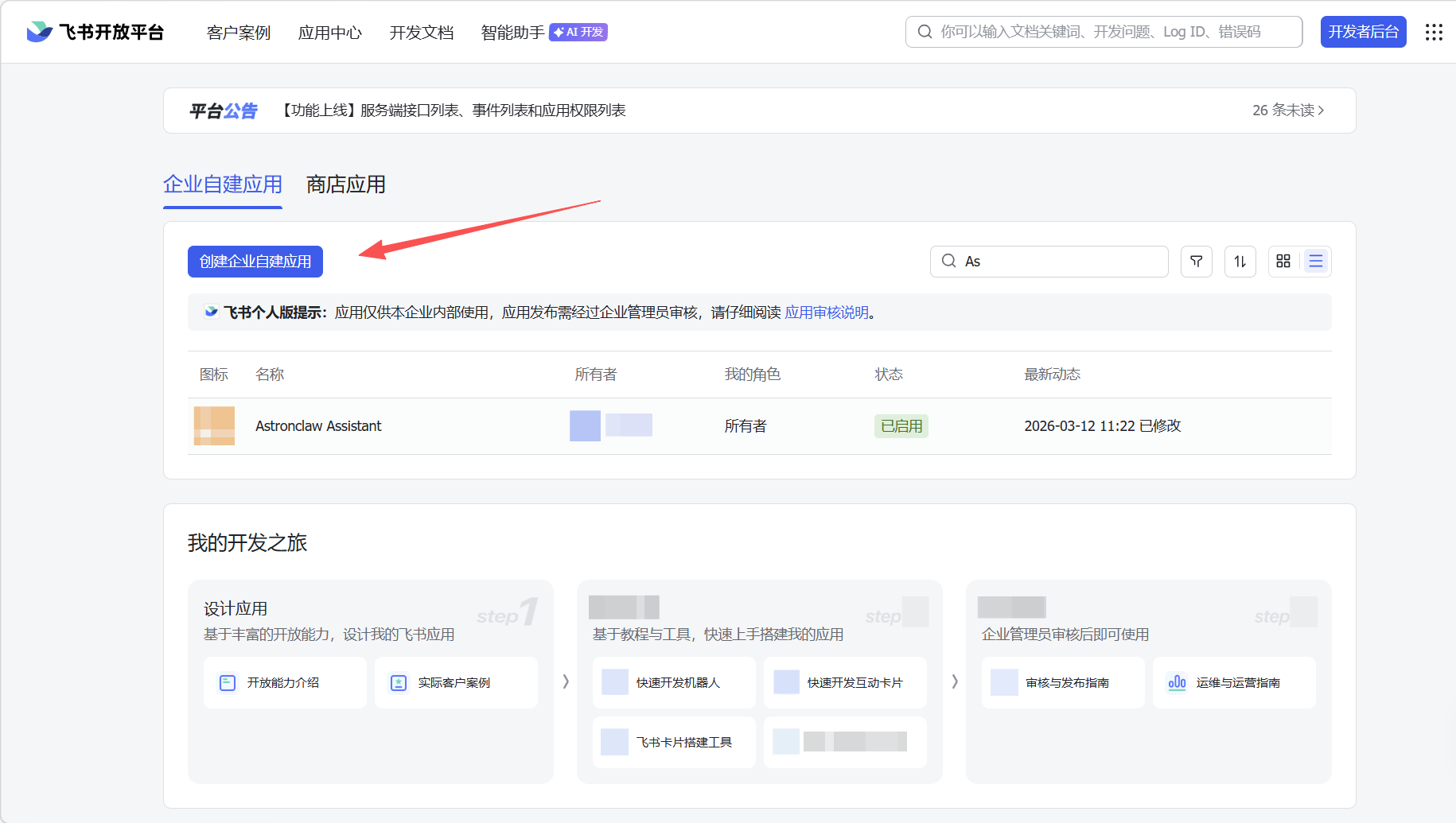Open the 实际客户案例 card

click(455, 682)
